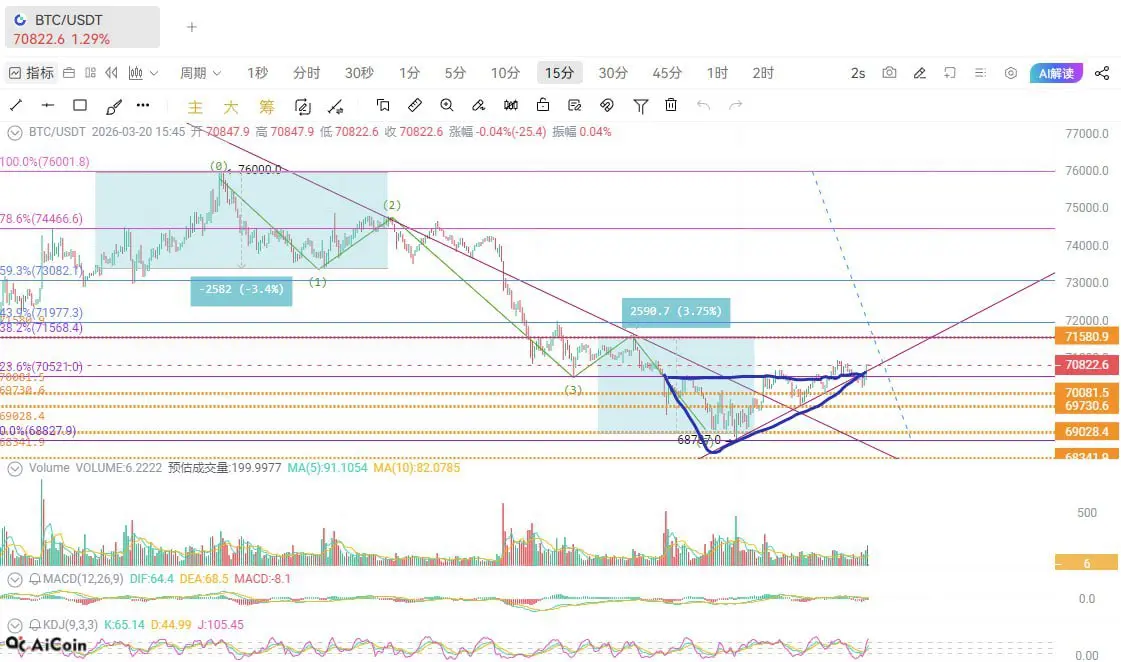Click the pencil edit icon
Image resolution: width=1121 pixels, height=662 pixels.
920,73
